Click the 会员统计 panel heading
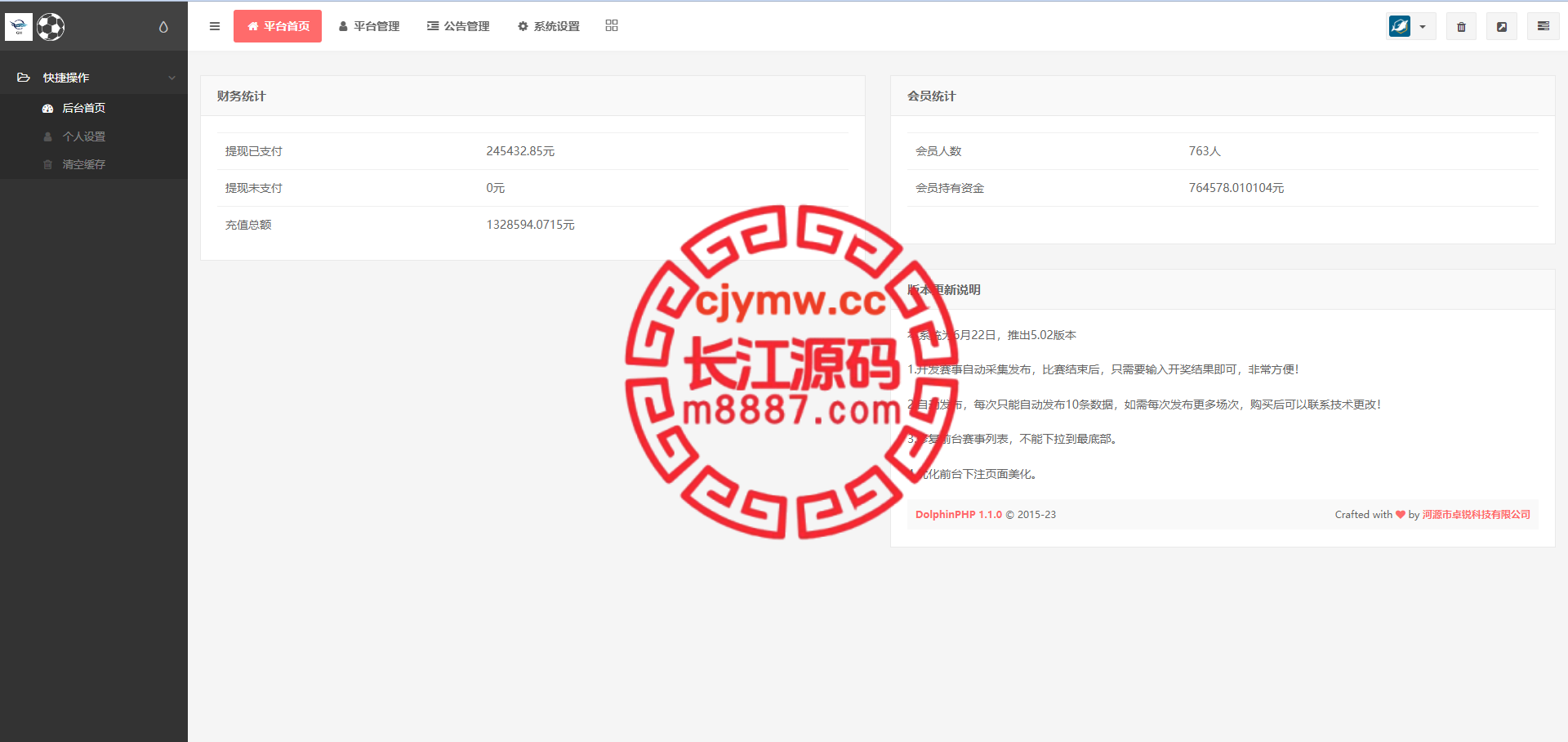The height and width of the screenshot is (742, 1568). (932, 96)
